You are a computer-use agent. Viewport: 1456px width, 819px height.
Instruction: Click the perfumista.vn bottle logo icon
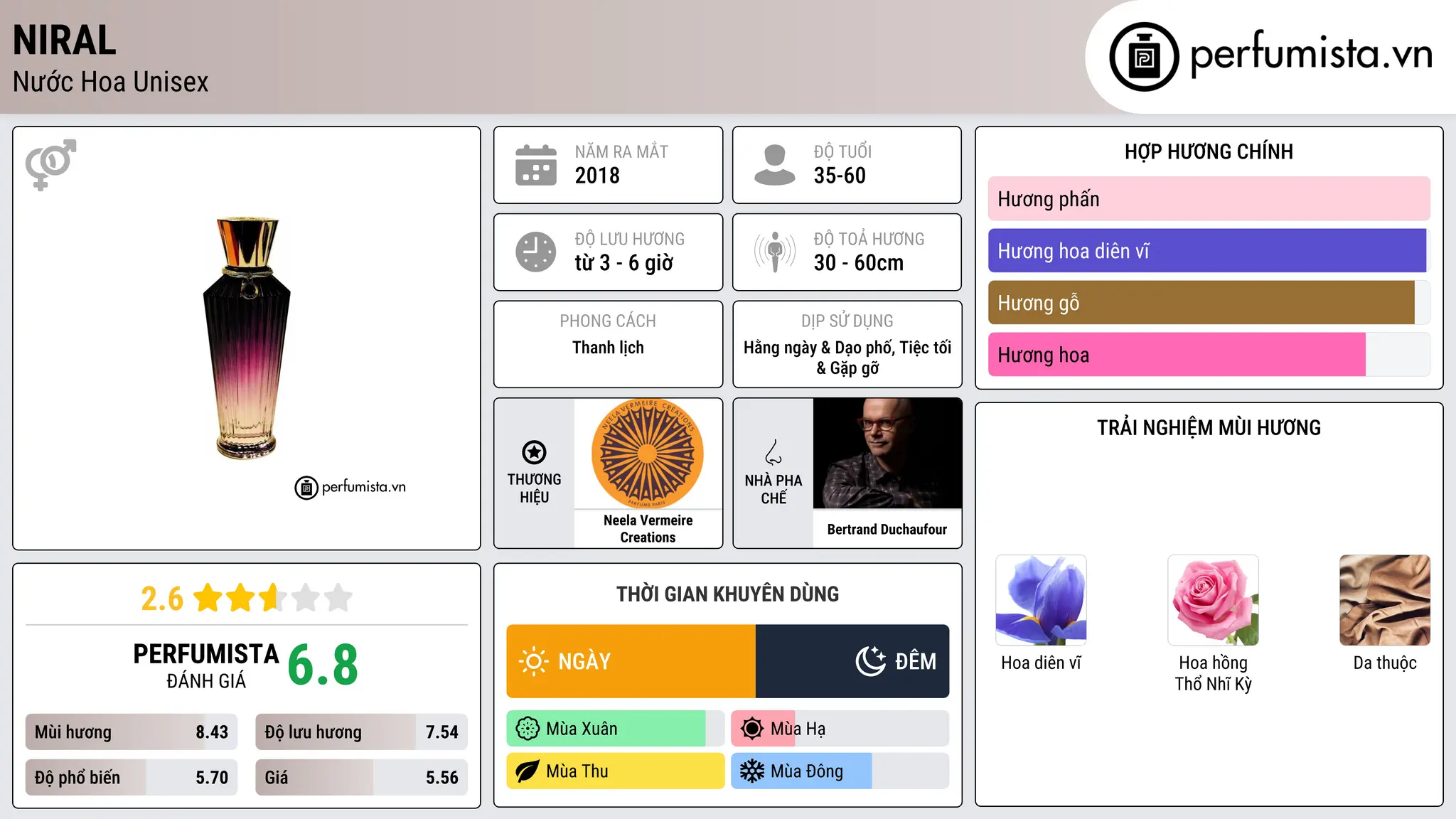tap(1144, 57)
